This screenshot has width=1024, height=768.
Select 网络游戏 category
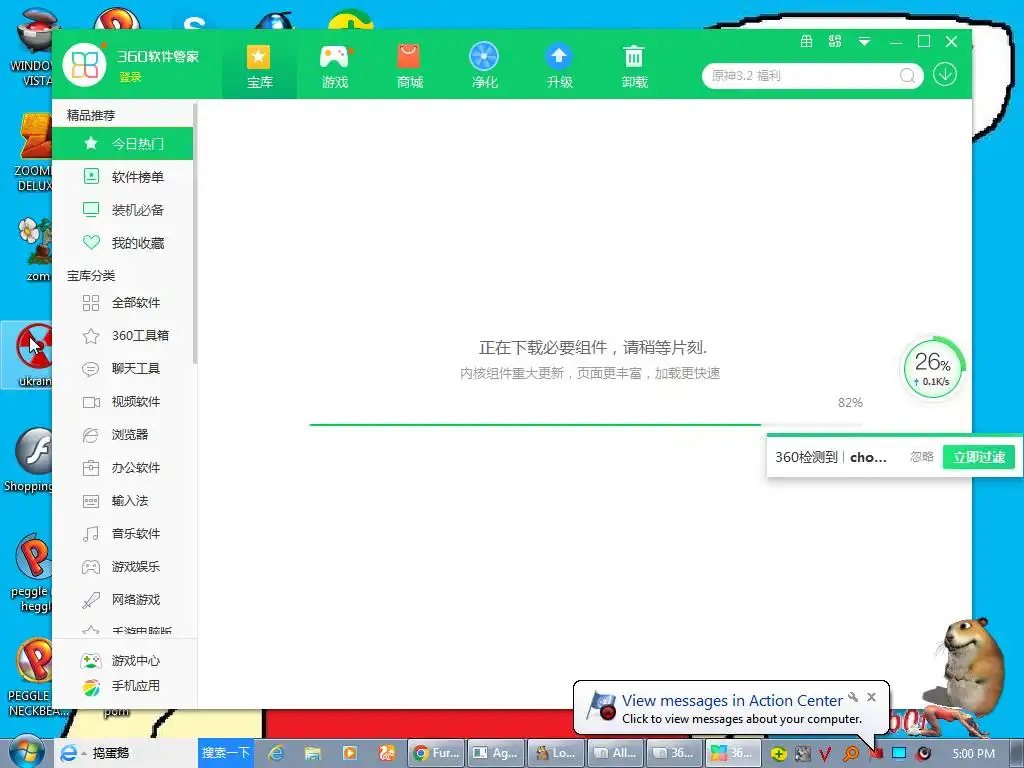pyautogui.click(x=123, y=600)
